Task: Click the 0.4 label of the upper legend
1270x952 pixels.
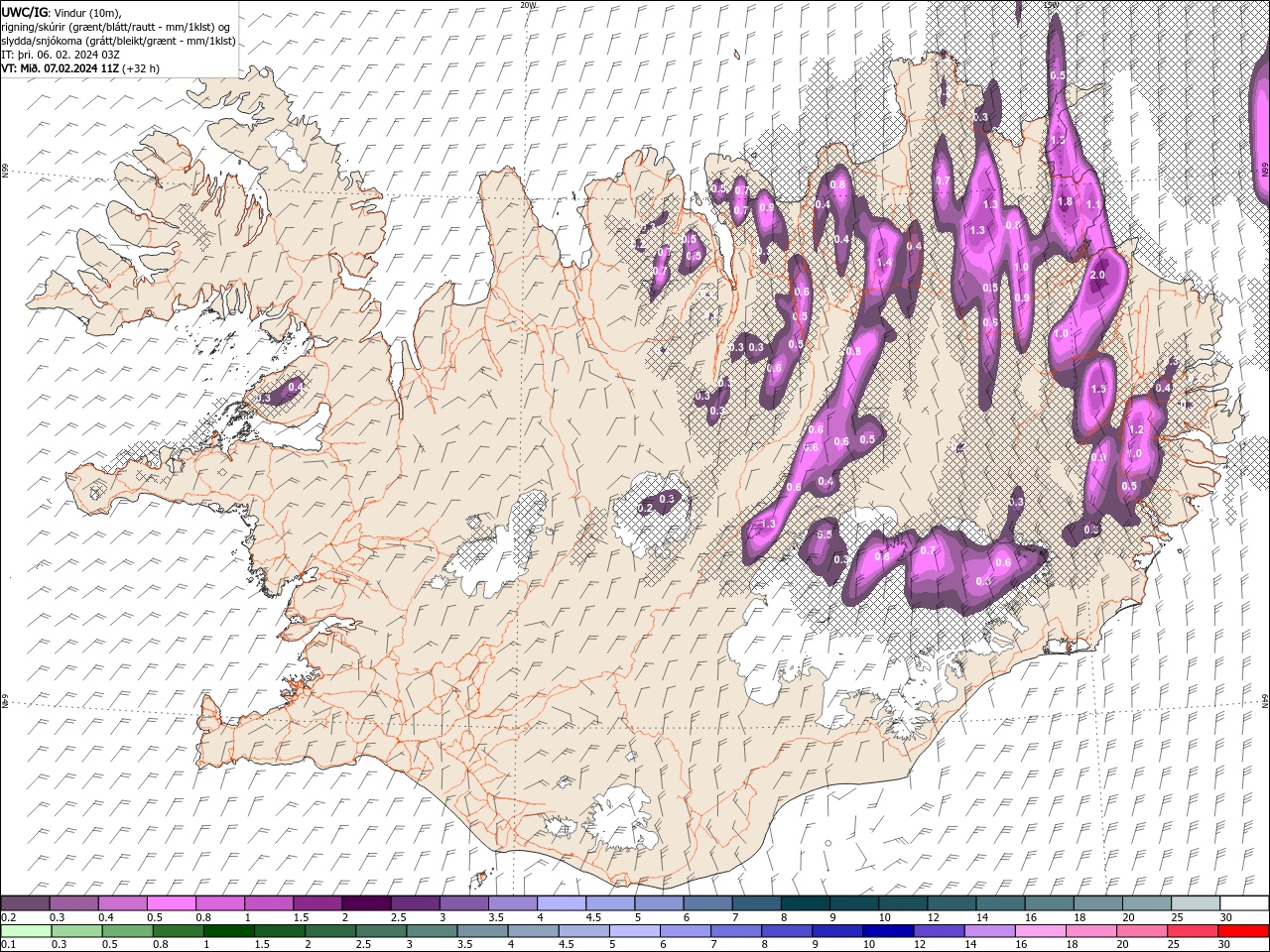Action: 106,917
